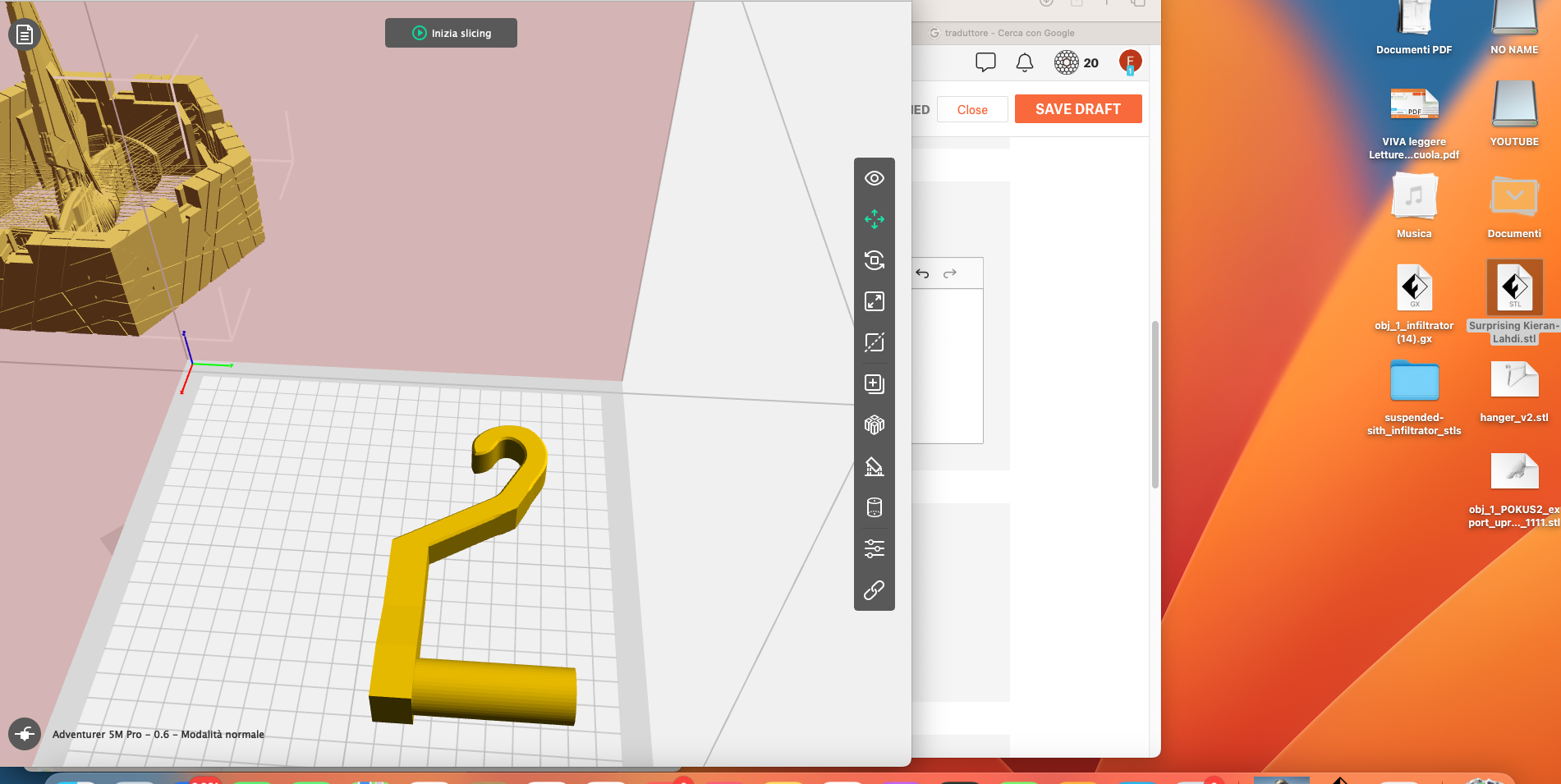Select the Rotate tool
This screenshot has width=1561, height=784.
875,260
